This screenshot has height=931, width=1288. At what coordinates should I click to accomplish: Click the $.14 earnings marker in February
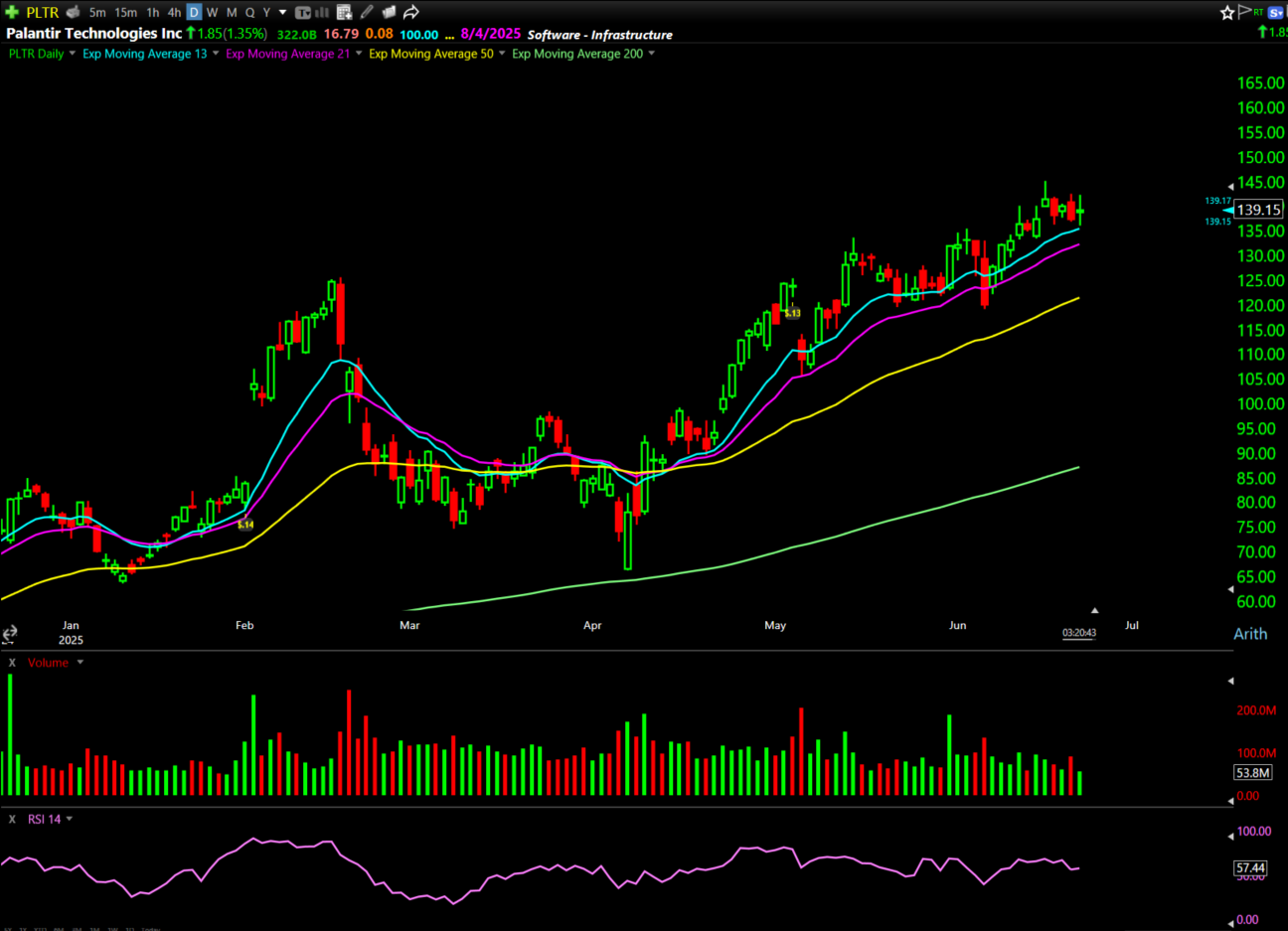(x=245, y=525)
